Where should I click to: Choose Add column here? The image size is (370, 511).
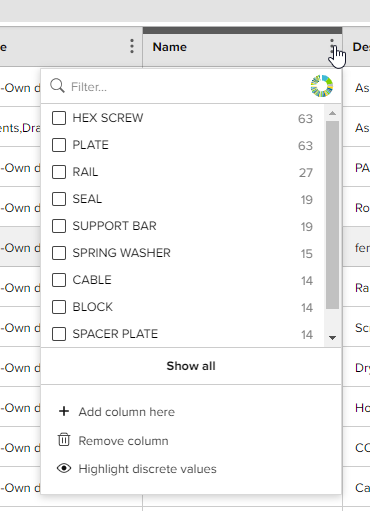[127, 412]
